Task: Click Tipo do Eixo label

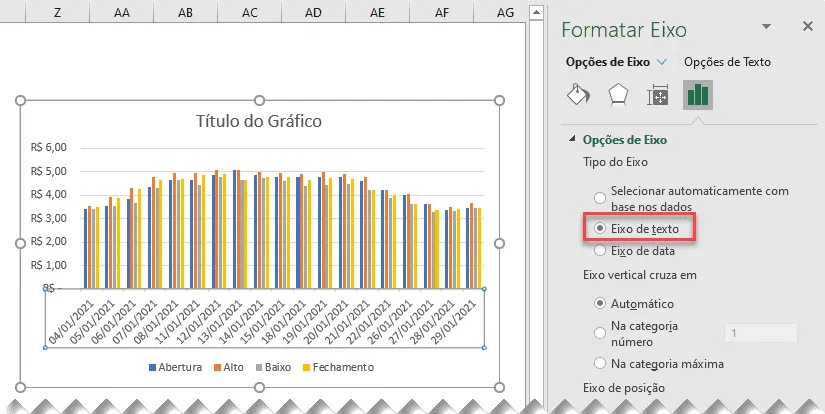Action: click(x=615, y=162)
